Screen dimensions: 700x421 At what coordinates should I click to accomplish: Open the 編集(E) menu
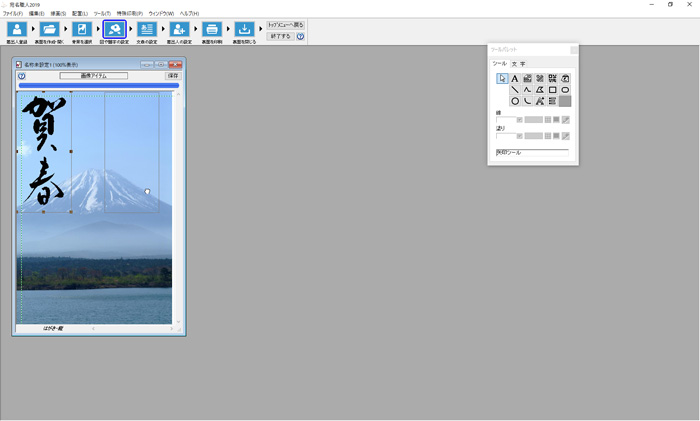(x=37, y=14)
